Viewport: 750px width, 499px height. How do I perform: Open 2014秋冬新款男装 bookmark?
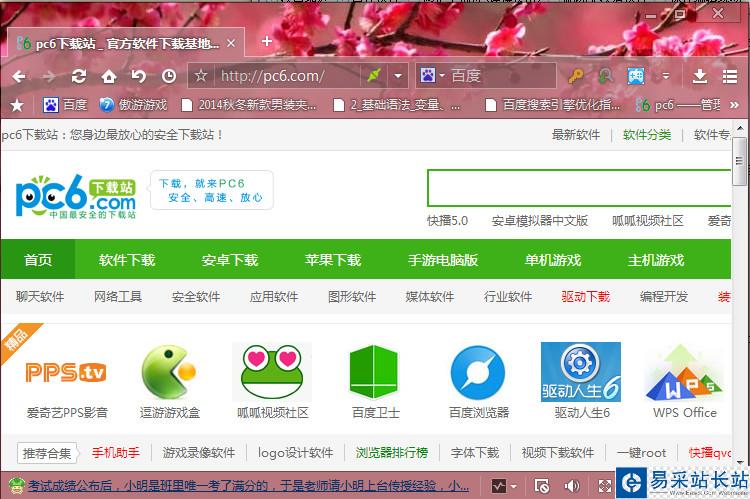[x=249, y=105]
